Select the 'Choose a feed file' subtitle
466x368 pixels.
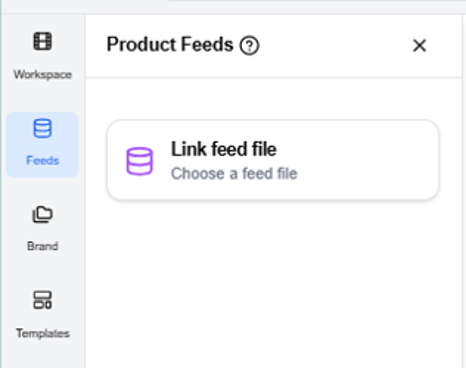(234, 174)
